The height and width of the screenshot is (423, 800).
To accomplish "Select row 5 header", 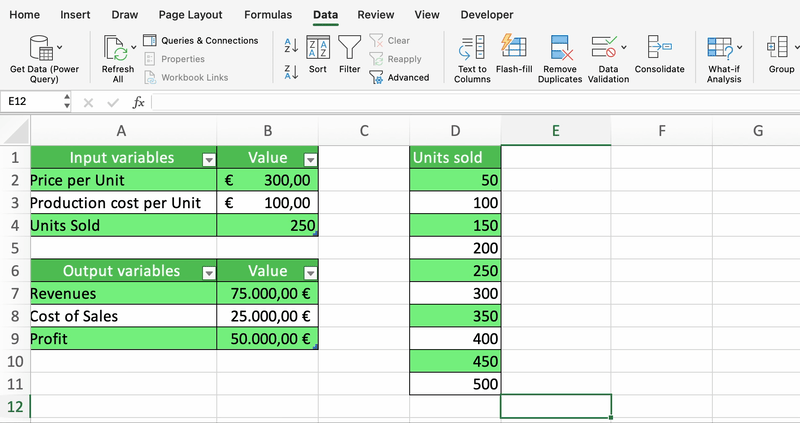I will pos(15,248).
